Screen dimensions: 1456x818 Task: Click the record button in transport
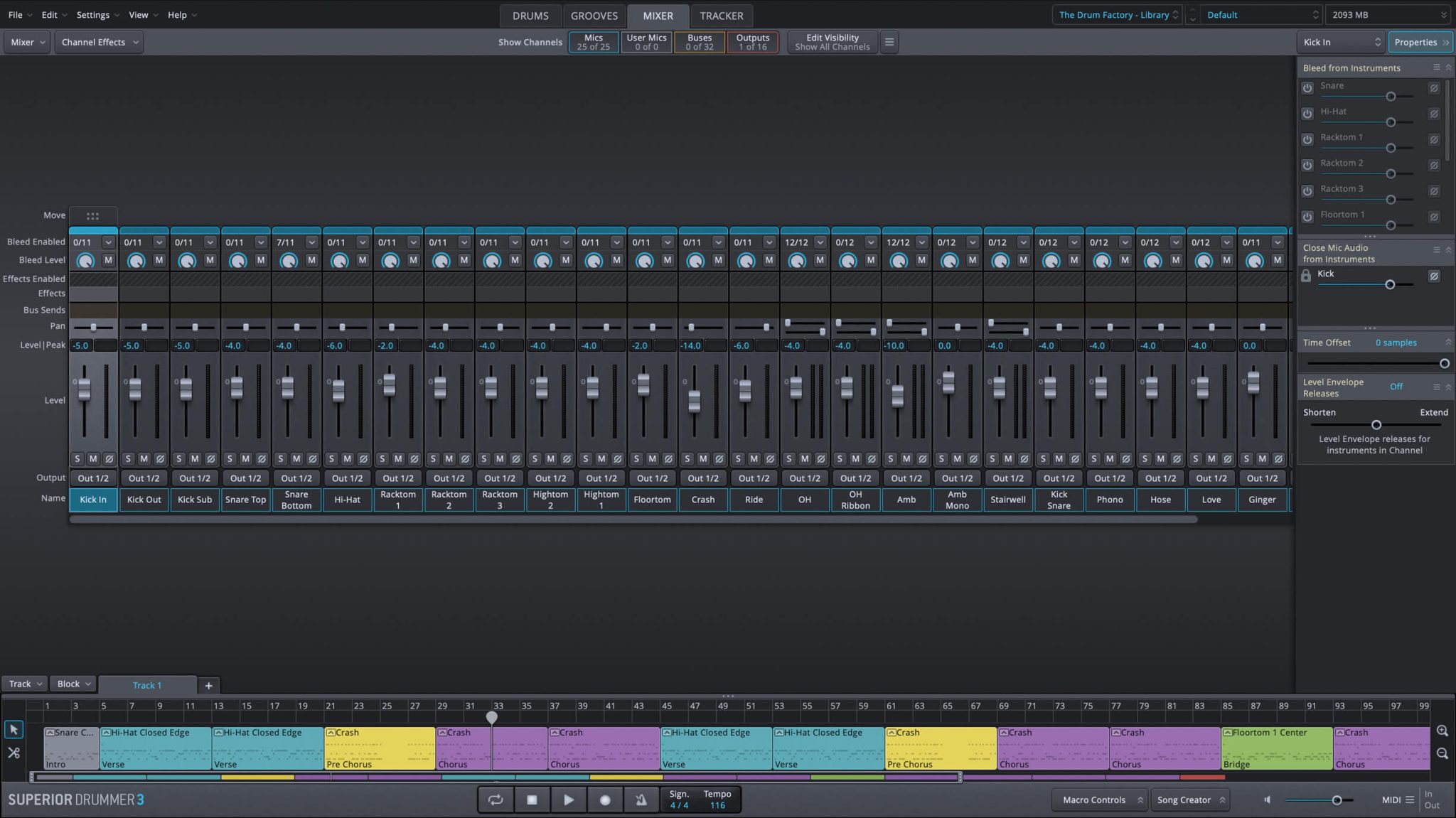click(605, 800)
